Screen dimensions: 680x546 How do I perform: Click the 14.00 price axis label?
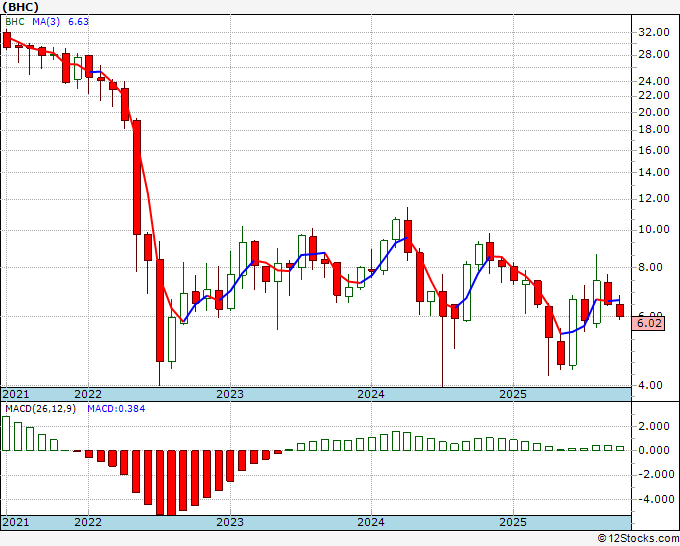(654, 172)
